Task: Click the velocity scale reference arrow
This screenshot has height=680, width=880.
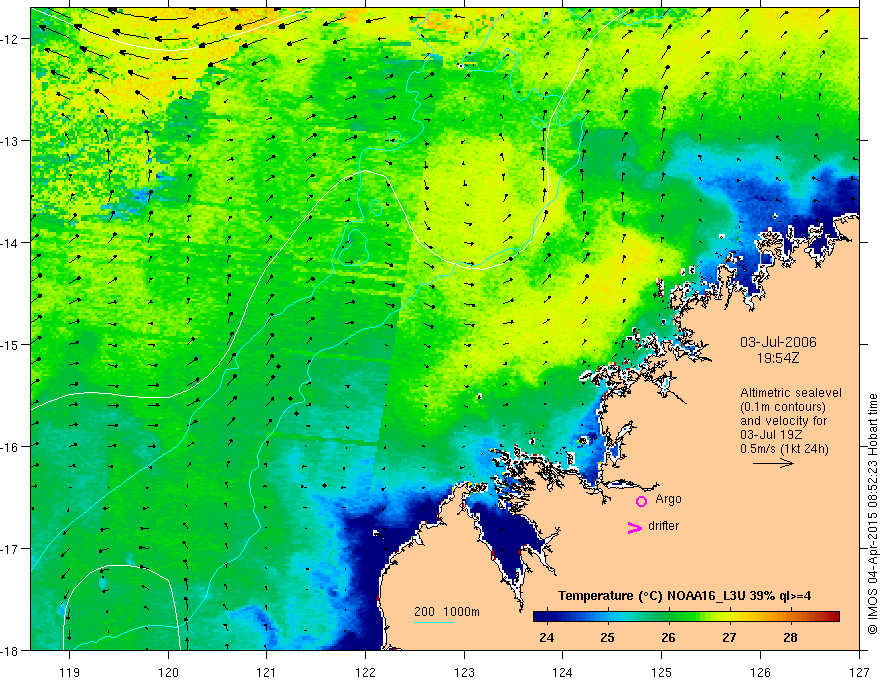Action: tap(773, 463)
